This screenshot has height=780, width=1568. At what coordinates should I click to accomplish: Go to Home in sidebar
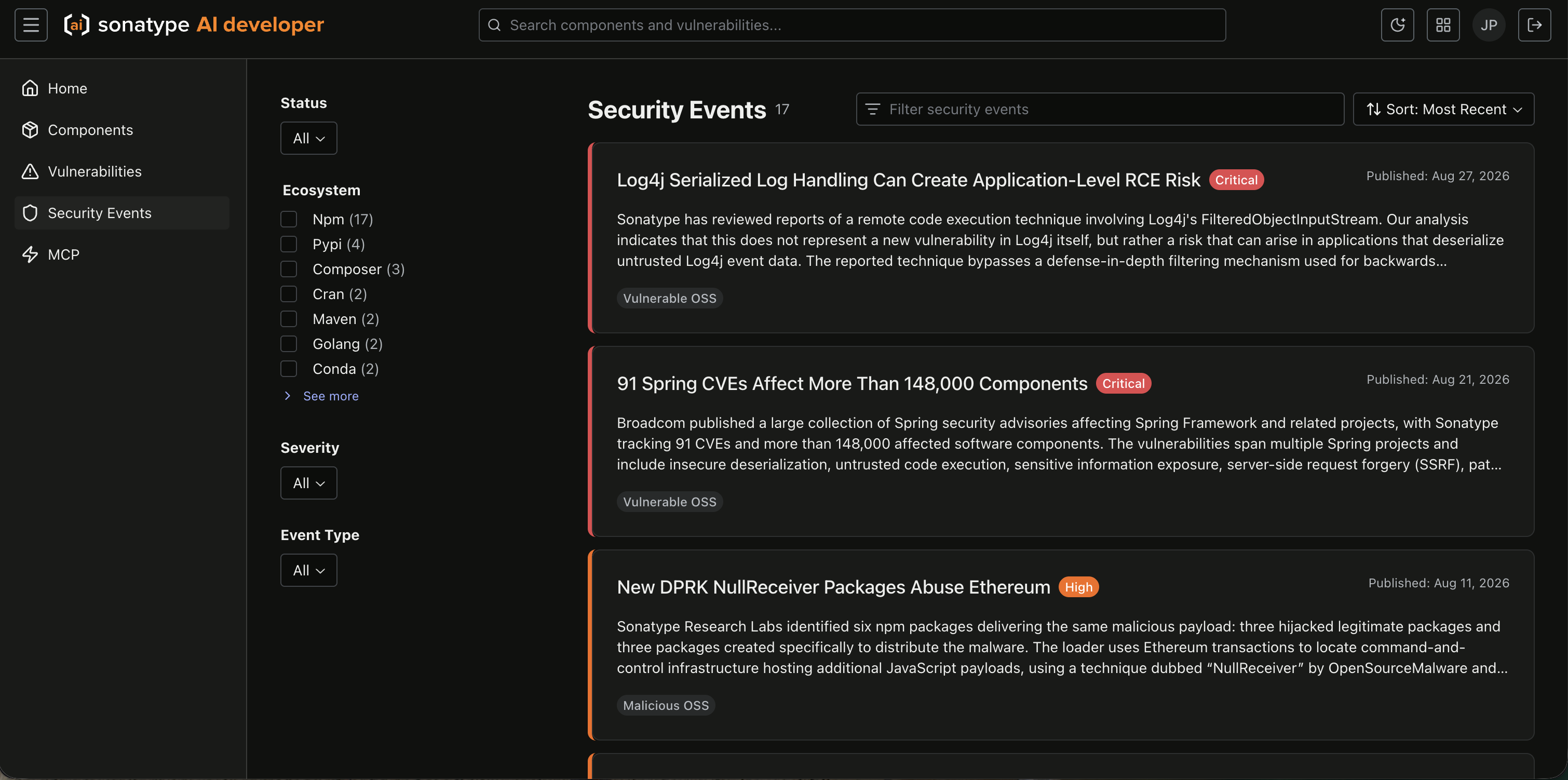[121, 88]
